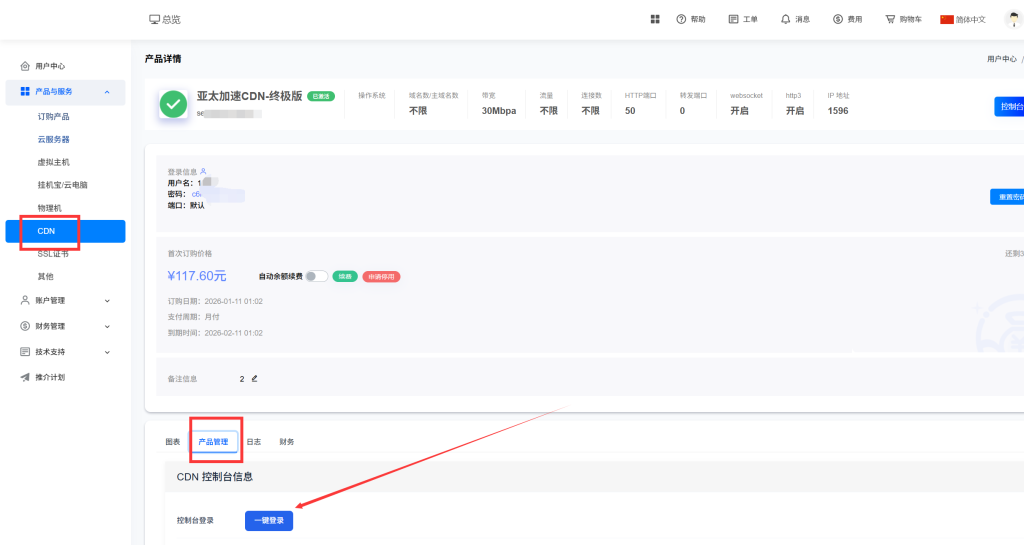Open 挂机宝/云电脑 in sidebar
Screen dimensions: 1024x545
coord(63,185)
